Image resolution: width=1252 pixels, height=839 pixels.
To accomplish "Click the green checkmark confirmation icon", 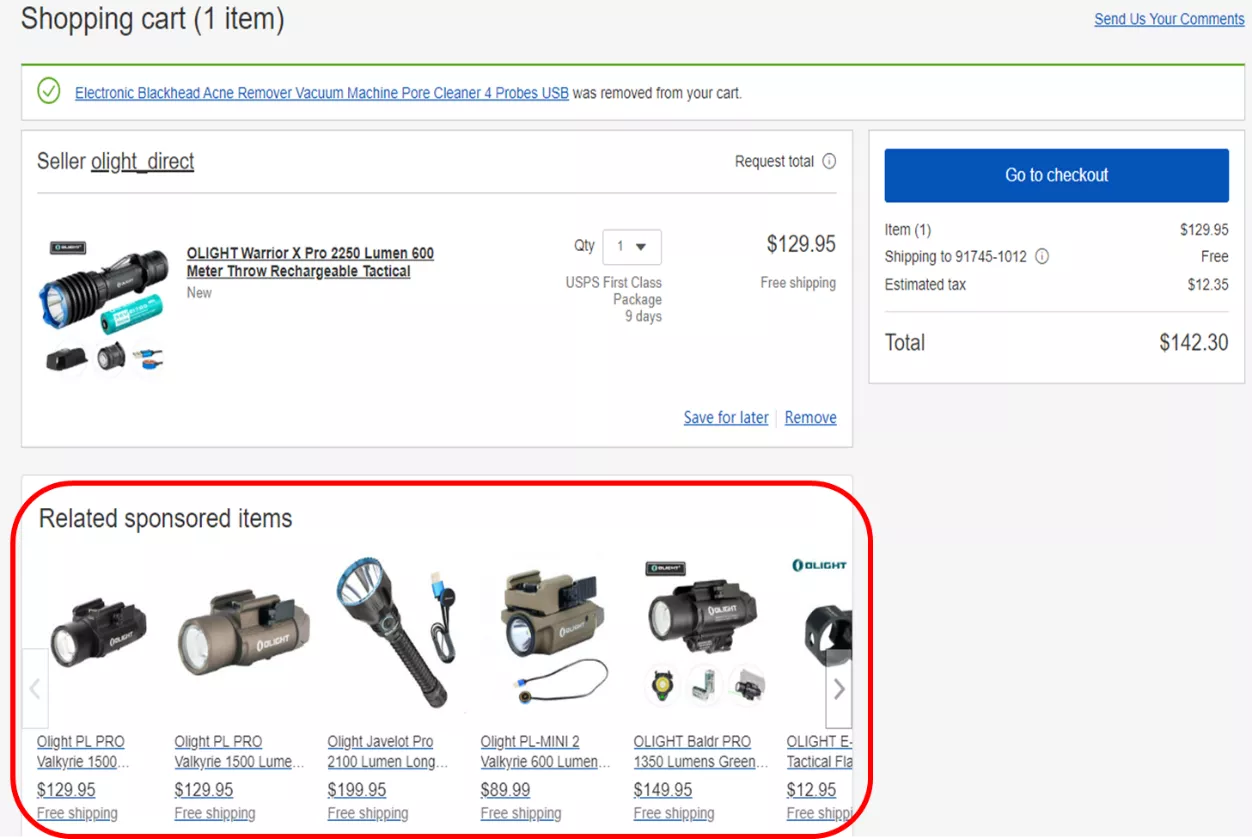I will pyautogui.click(x=48, y=91).
